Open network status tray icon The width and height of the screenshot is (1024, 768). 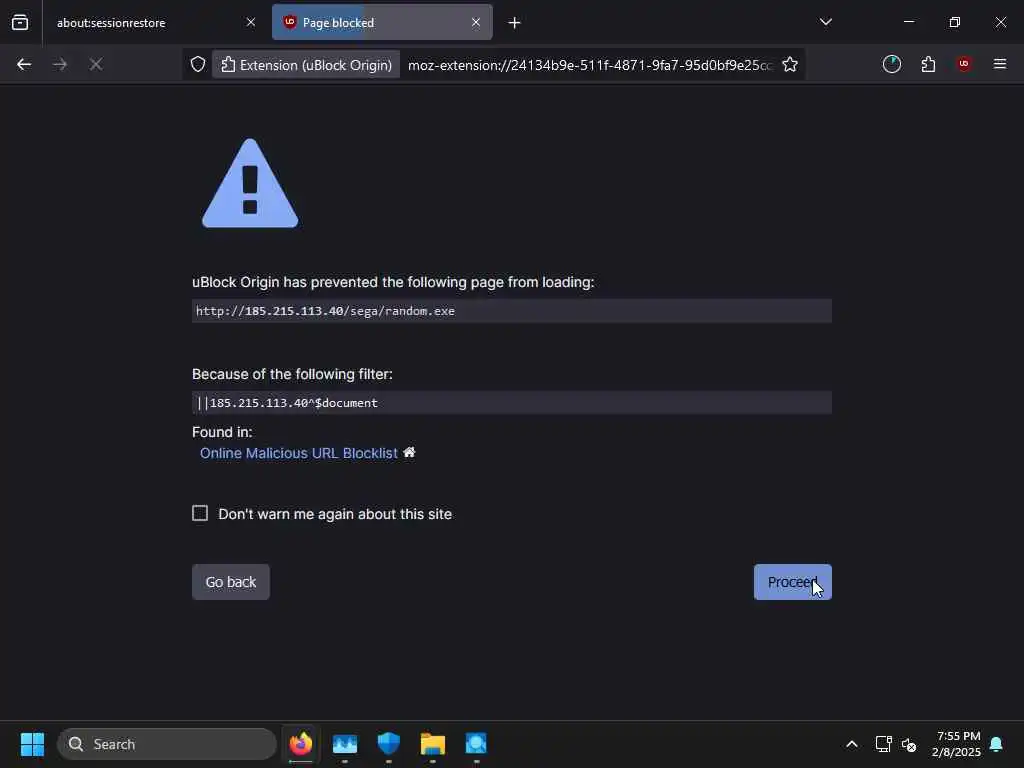pyautogui.click(x=884, y=744)
